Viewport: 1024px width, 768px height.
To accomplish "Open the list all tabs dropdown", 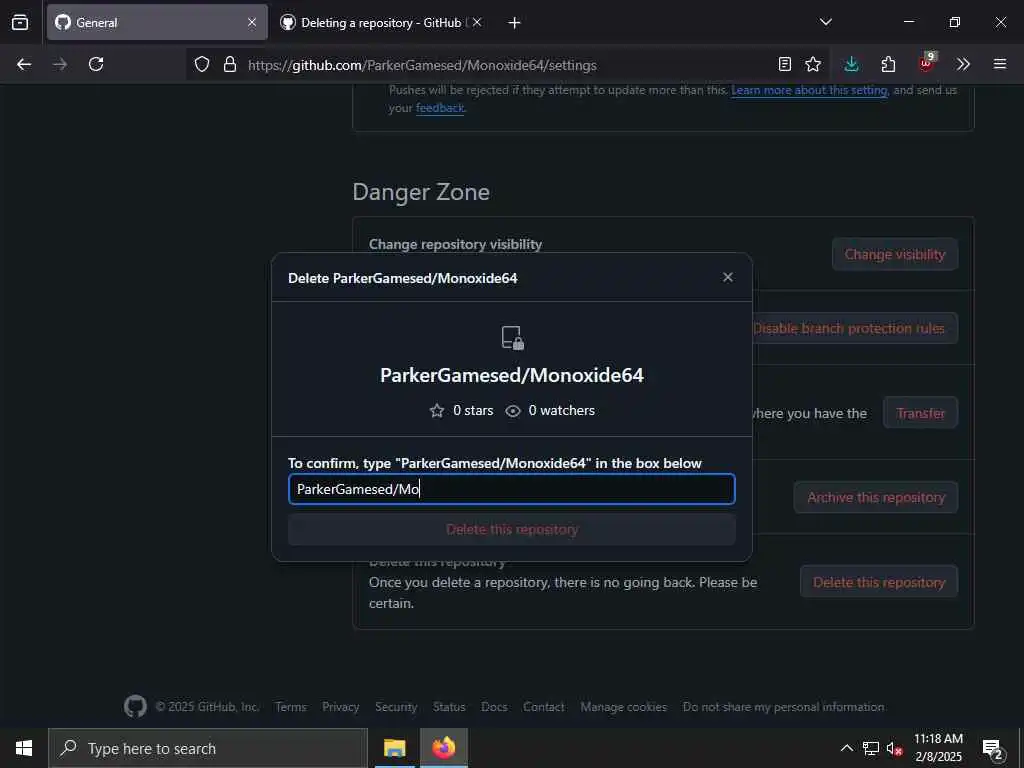I will 825,22.
